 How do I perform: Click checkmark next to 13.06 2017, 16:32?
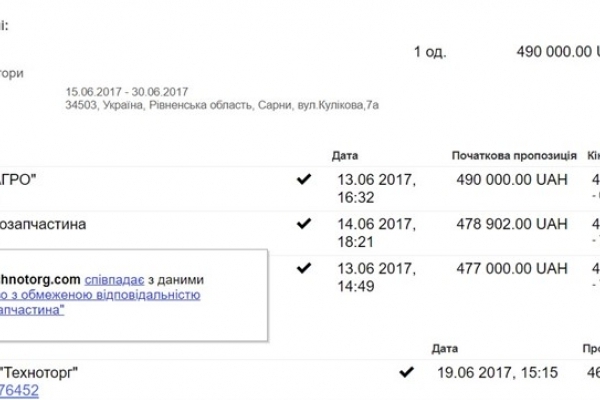304,179
